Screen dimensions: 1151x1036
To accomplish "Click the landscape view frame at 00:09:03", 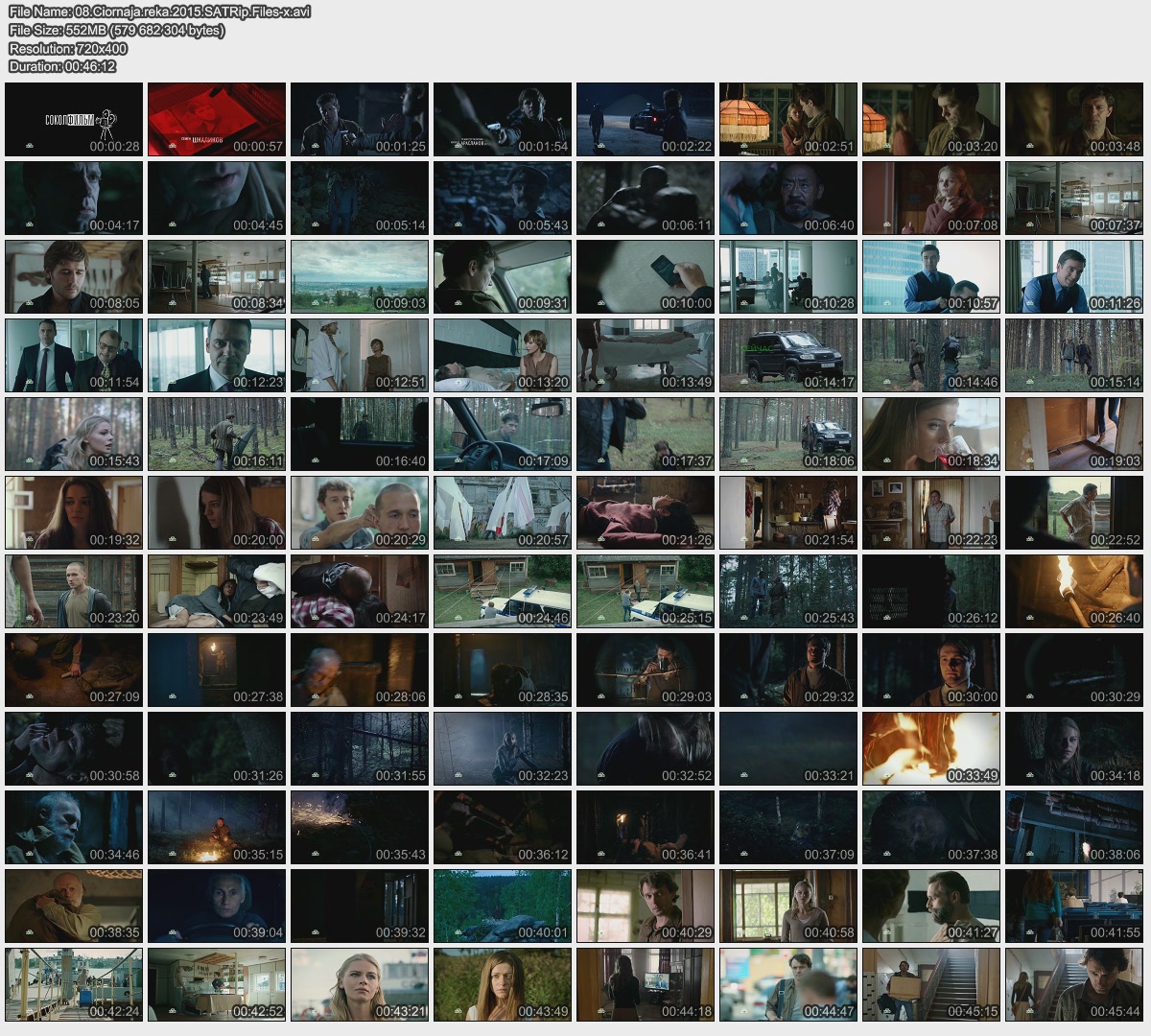I will [x=360, y=276].
